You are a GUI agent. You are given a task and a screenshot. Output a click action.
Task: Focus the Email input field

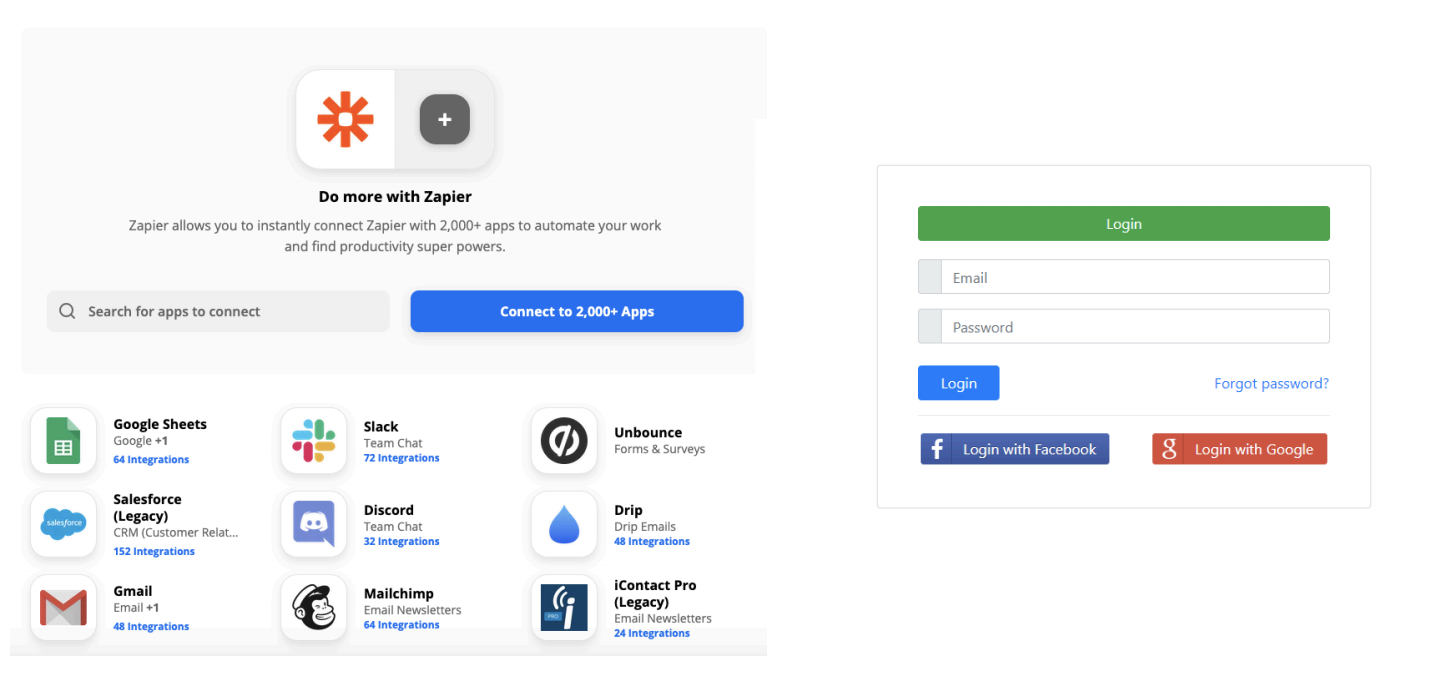tap(1124, 277)
